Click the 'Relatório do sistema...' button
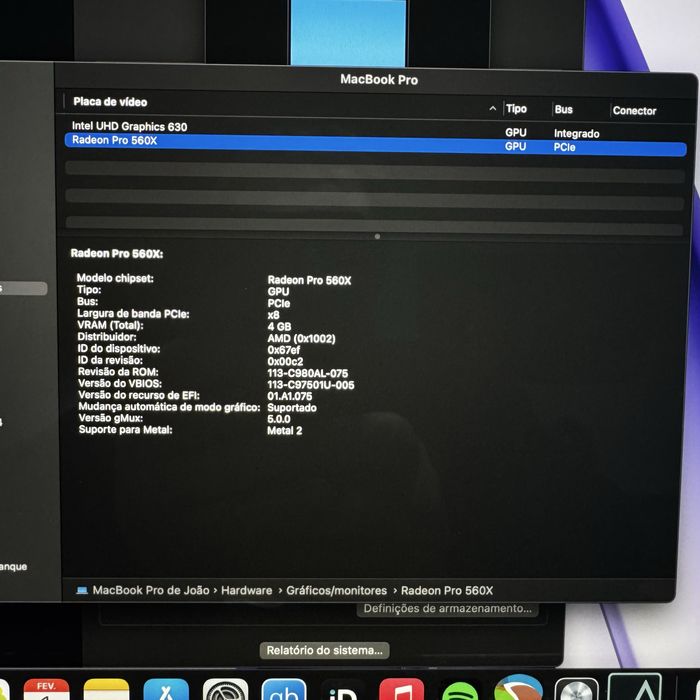 tap(325, 650)
